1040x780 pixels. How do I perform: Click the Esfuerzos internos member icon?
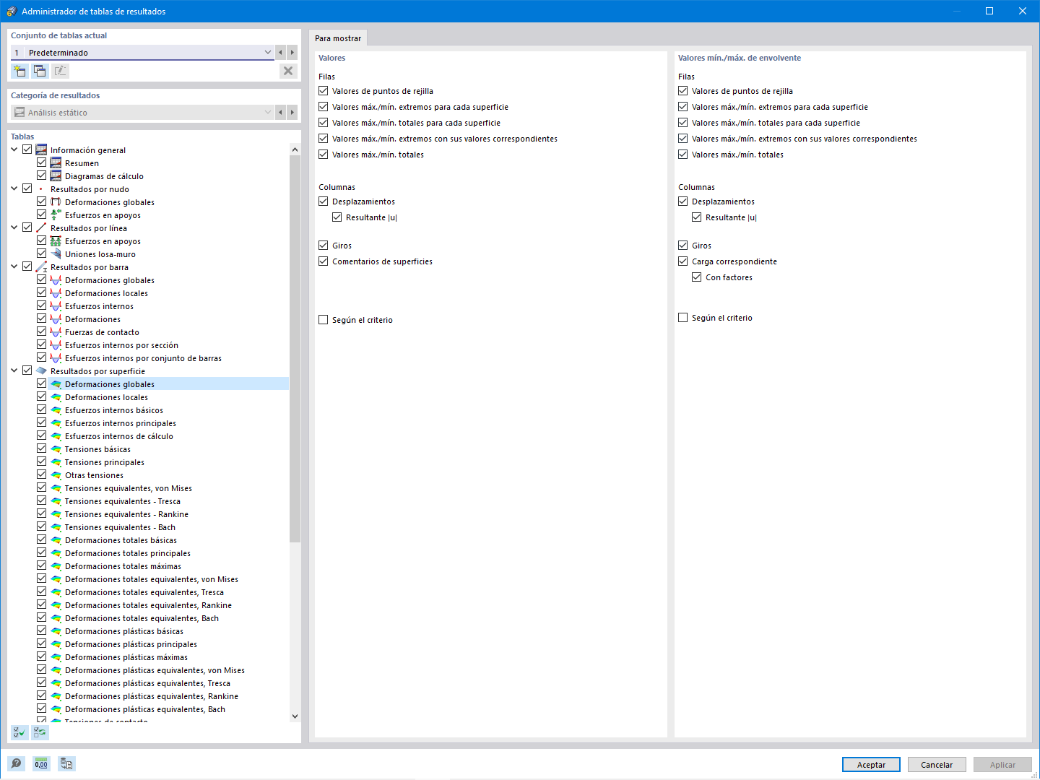(x=56, y=306)
